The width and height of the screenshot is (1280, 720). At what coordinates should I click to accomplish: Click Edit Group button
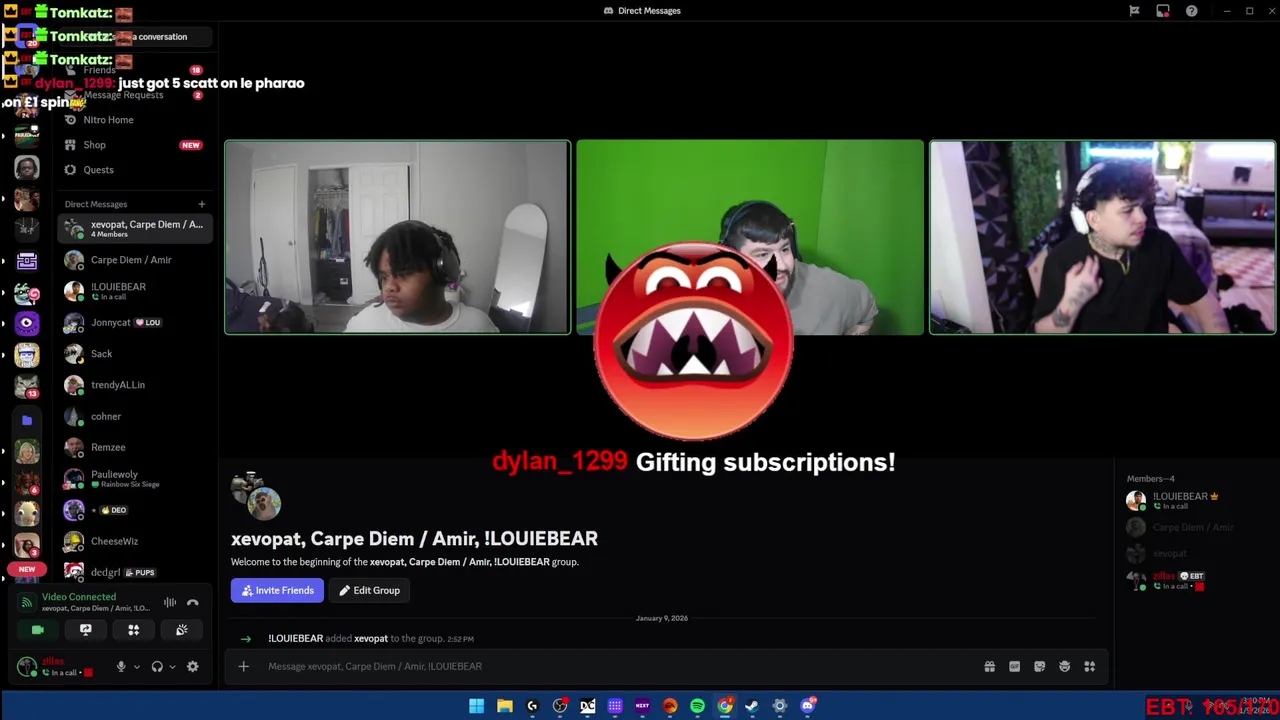(369, 590)
